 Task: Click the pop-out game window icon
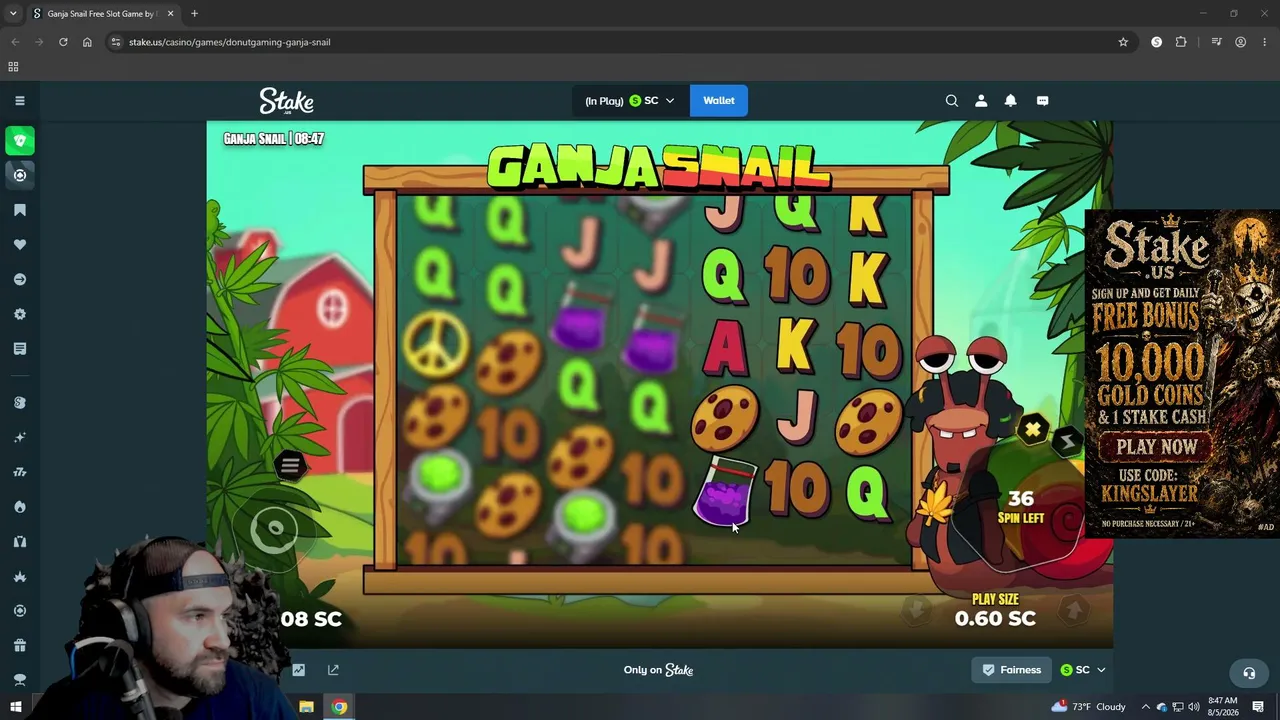(333, 670)
